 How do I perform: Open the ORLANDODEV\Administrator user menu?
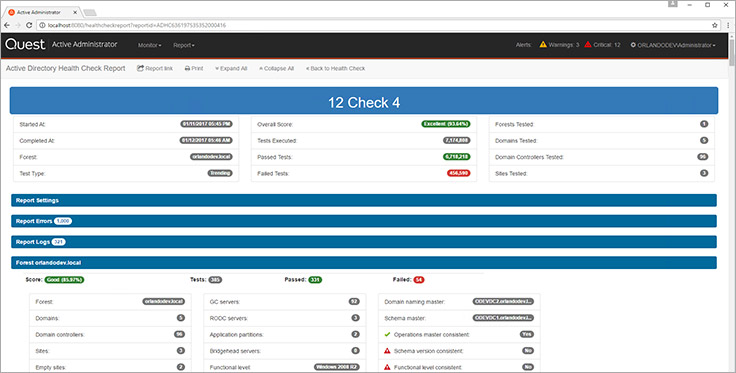[x=673, y=45]
